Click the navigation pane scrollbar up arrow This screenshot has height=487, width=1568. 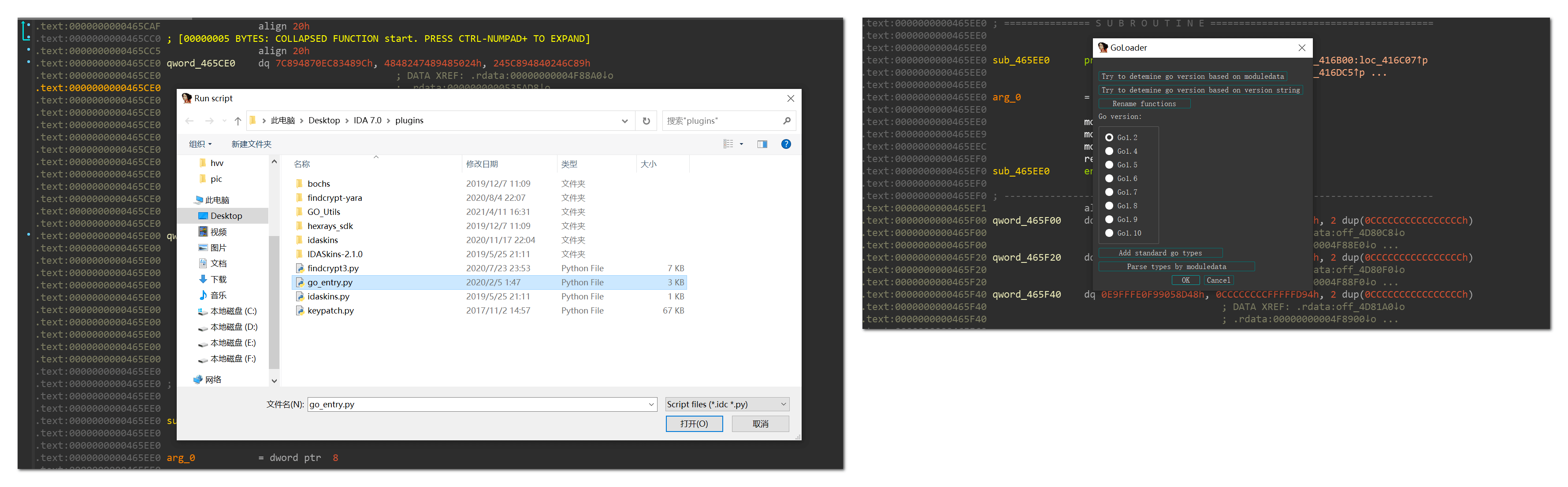point(274,162)
